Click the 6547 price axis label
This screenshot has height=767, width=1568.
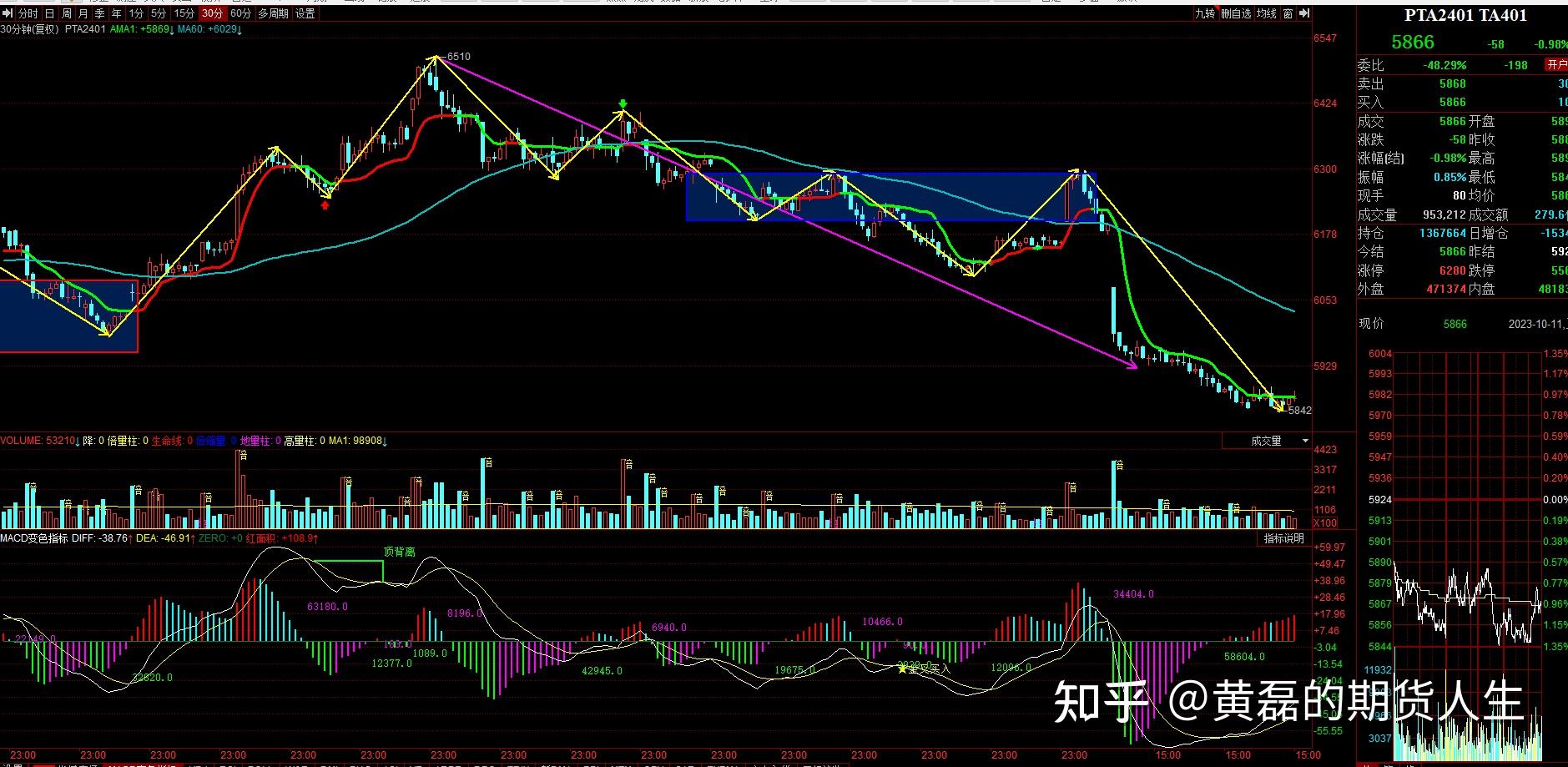point(1324,38)
